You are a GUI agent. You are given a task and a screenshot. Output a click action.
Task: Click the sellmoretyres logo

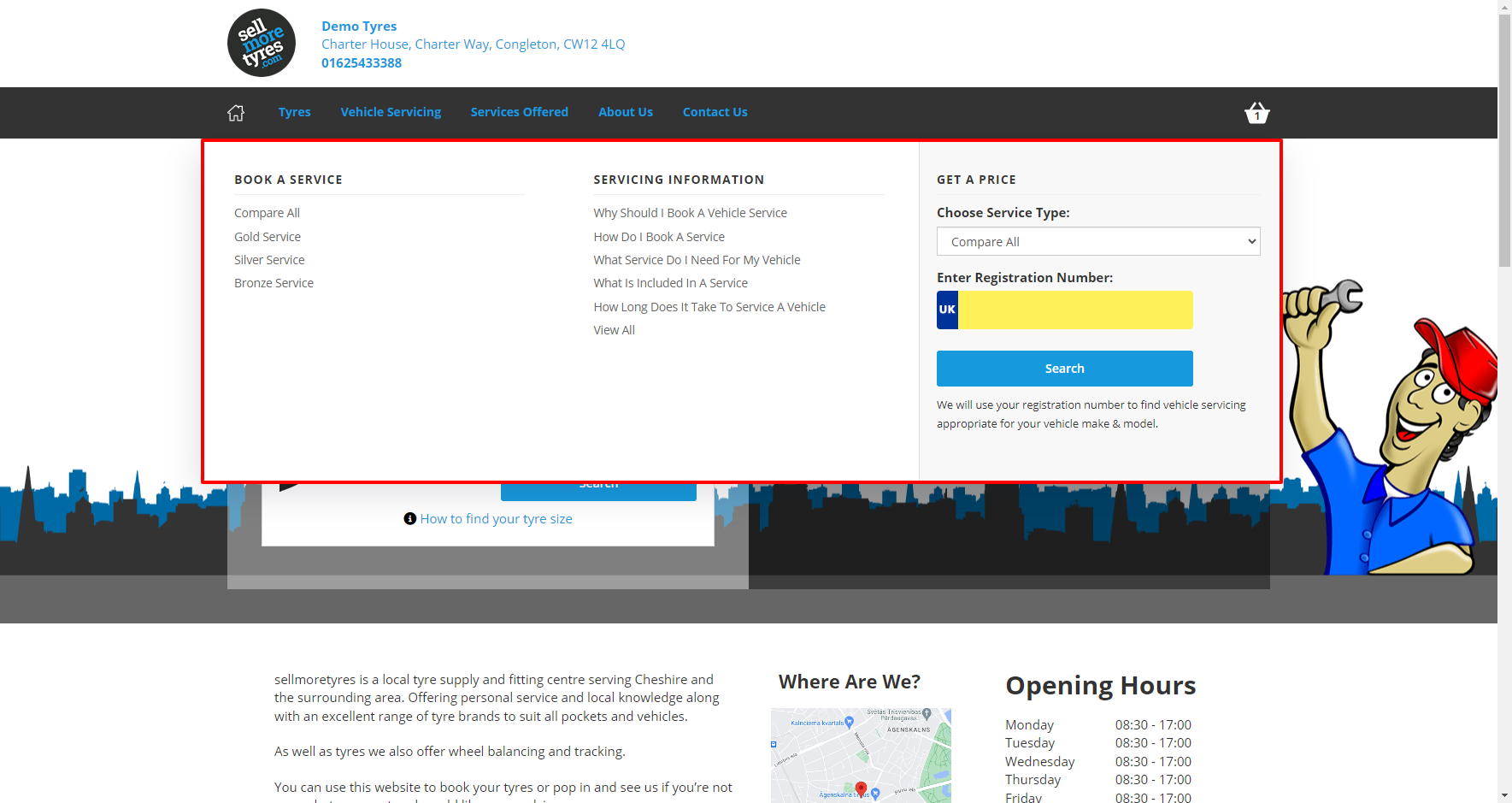pyautogui.click(x=261, y=43)
